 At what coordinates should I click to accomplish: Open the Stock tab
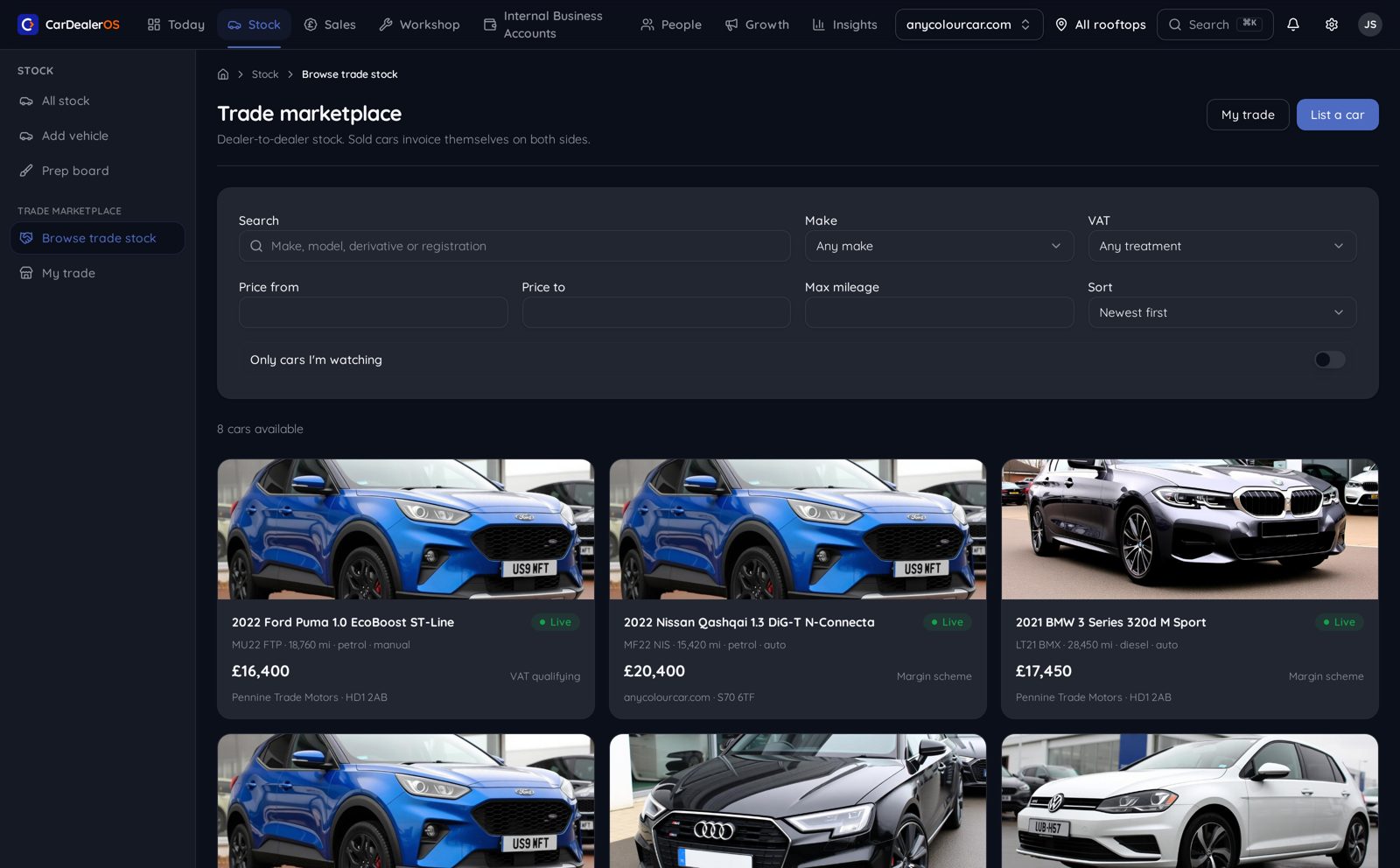254,24
